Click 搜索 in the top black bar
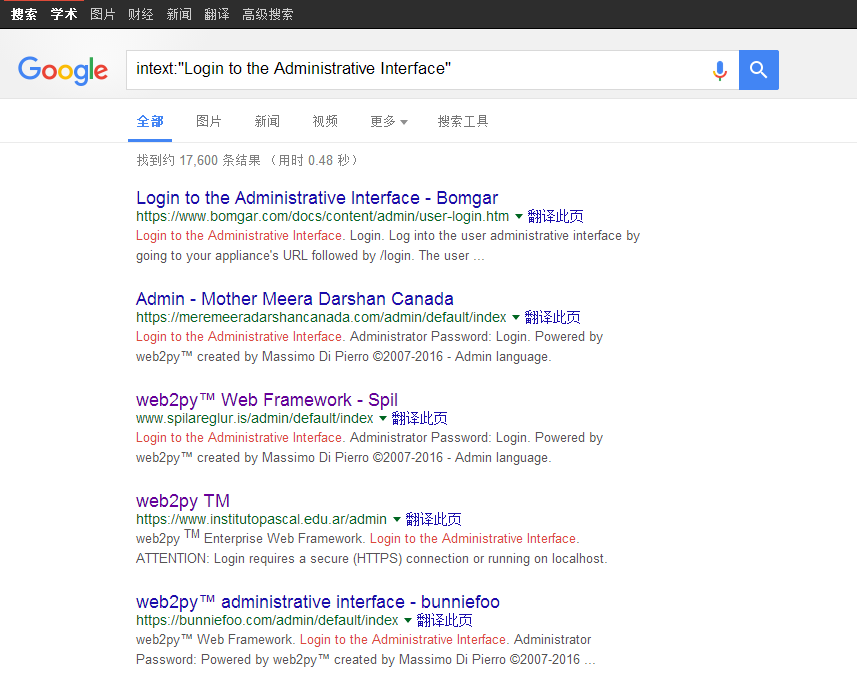 (x=24, y=14)
